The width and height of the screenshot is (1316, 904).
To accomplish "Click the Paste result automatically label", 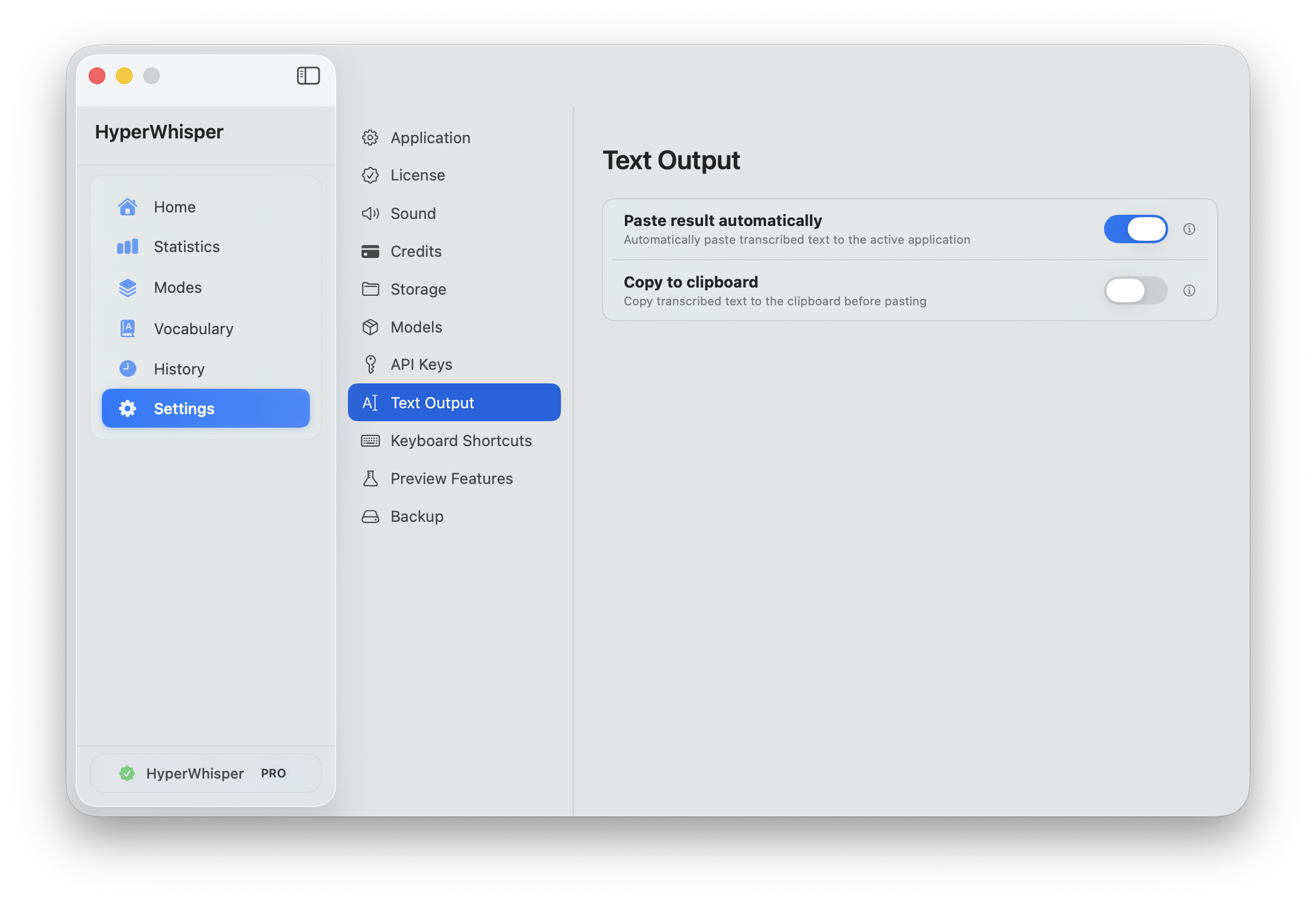I will tap(722, 221).
